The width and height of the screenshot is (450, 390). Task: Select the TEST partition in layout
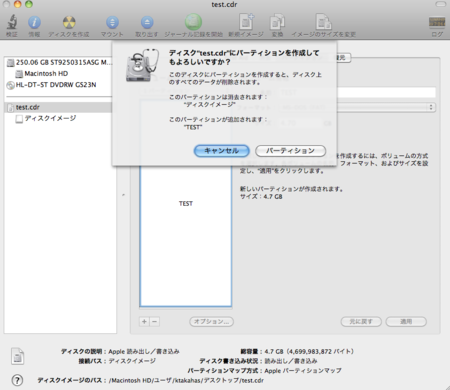coord(186,203)
